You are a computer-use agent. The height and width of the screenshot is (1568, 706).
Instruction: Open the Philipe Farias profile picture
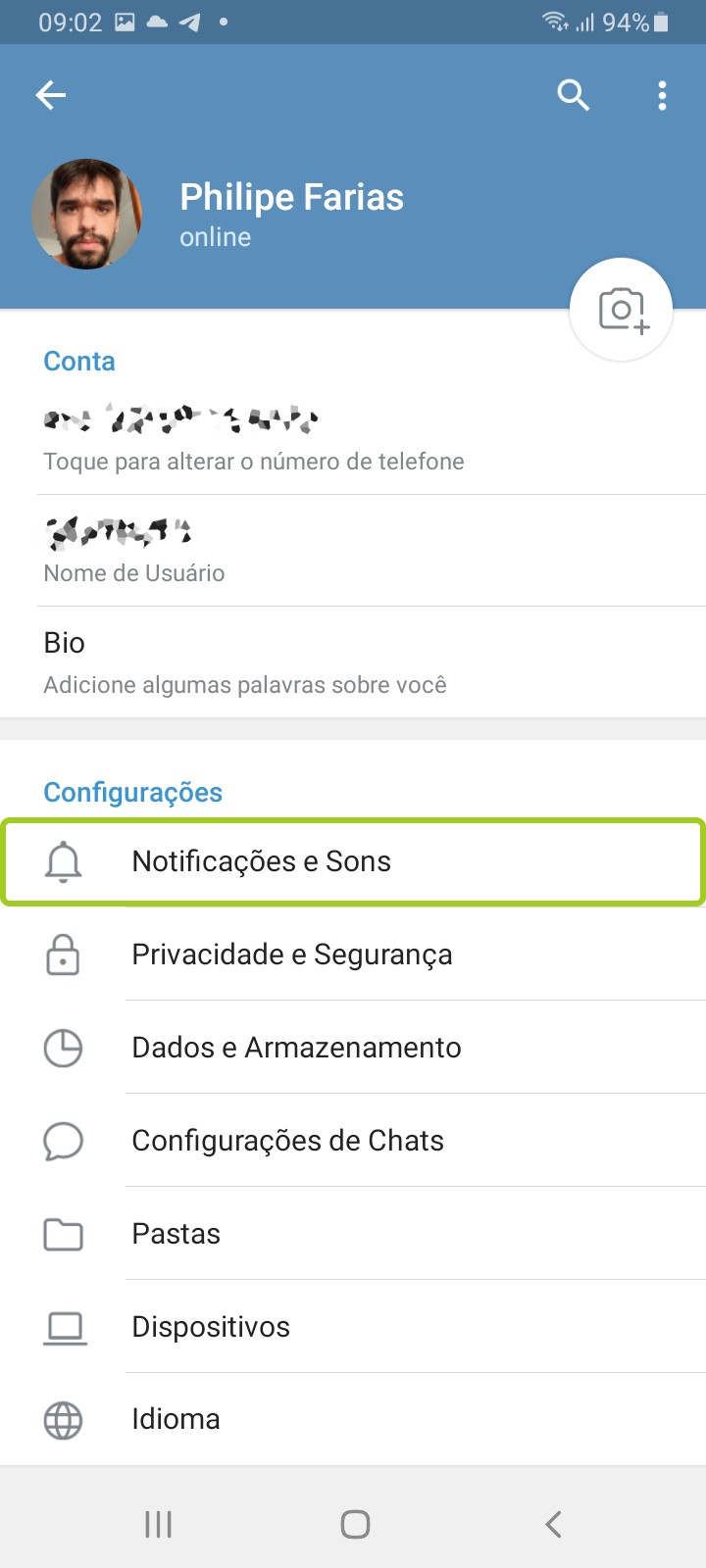coord(86,214)
